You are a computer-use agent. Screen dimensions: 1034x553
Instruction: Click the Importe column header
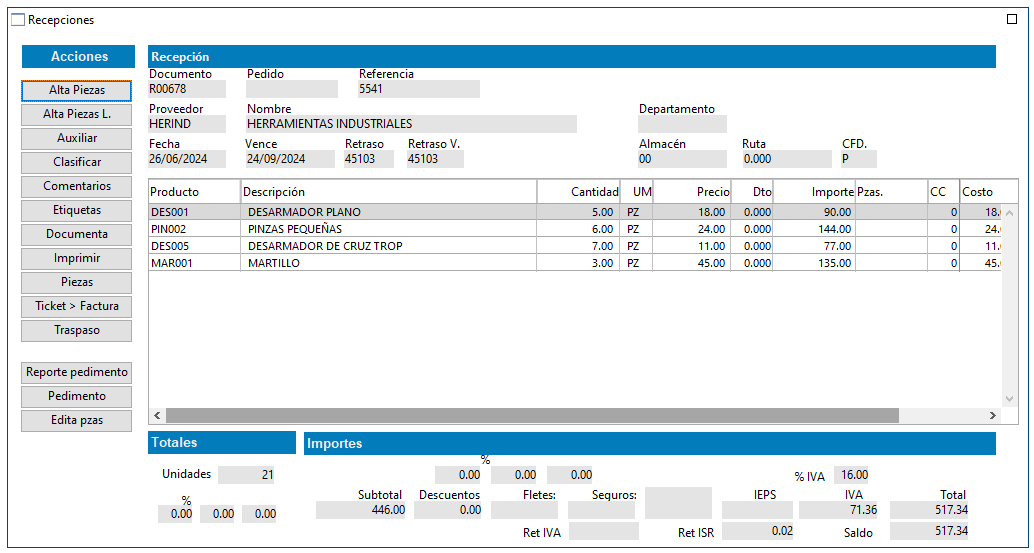[x=813, y=192]
